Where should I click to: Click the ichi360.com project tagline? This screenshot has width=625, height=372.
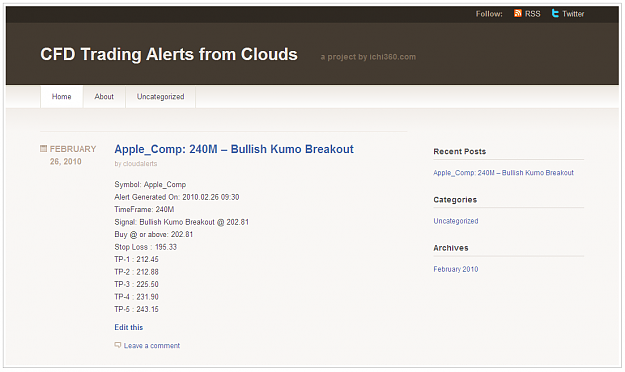pyautogui.click(x=368, y=57)
